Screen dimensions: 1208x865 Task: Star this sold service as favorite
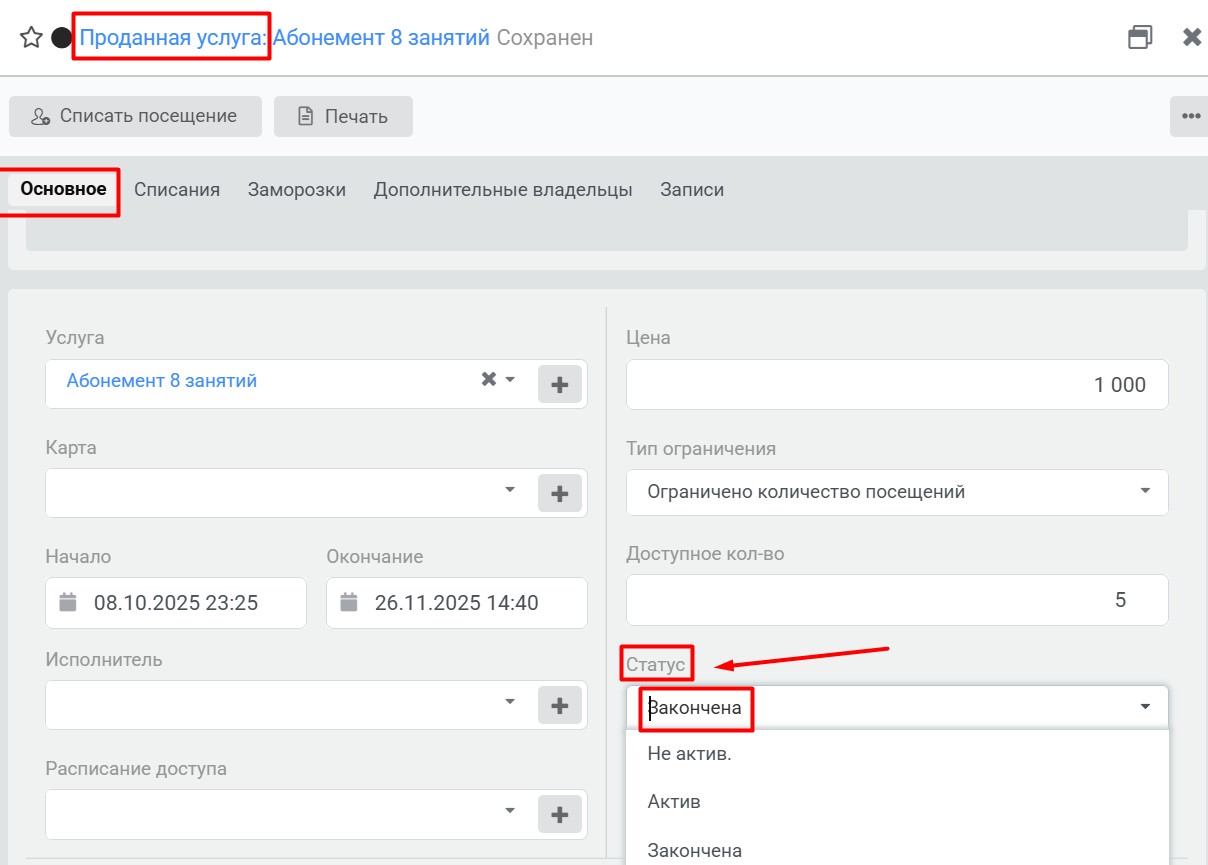pyautogui.click(x=31, y=38)
